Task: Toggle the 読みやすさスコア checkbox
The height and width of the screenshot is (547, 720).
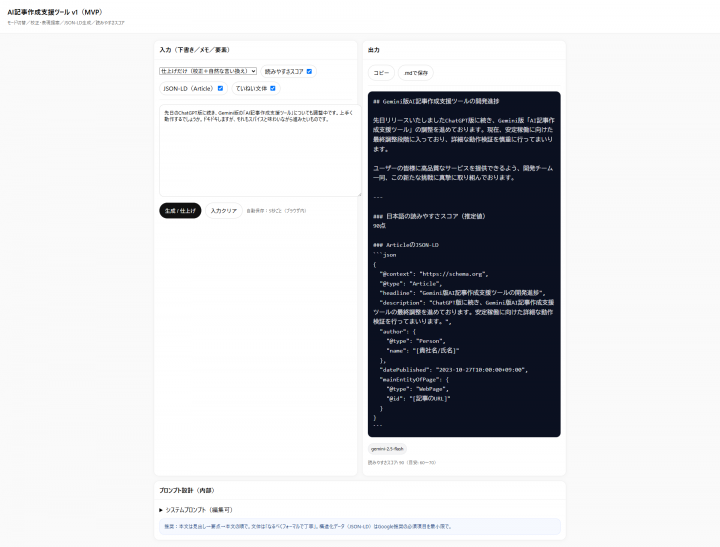Action: (x=310, y=71)
